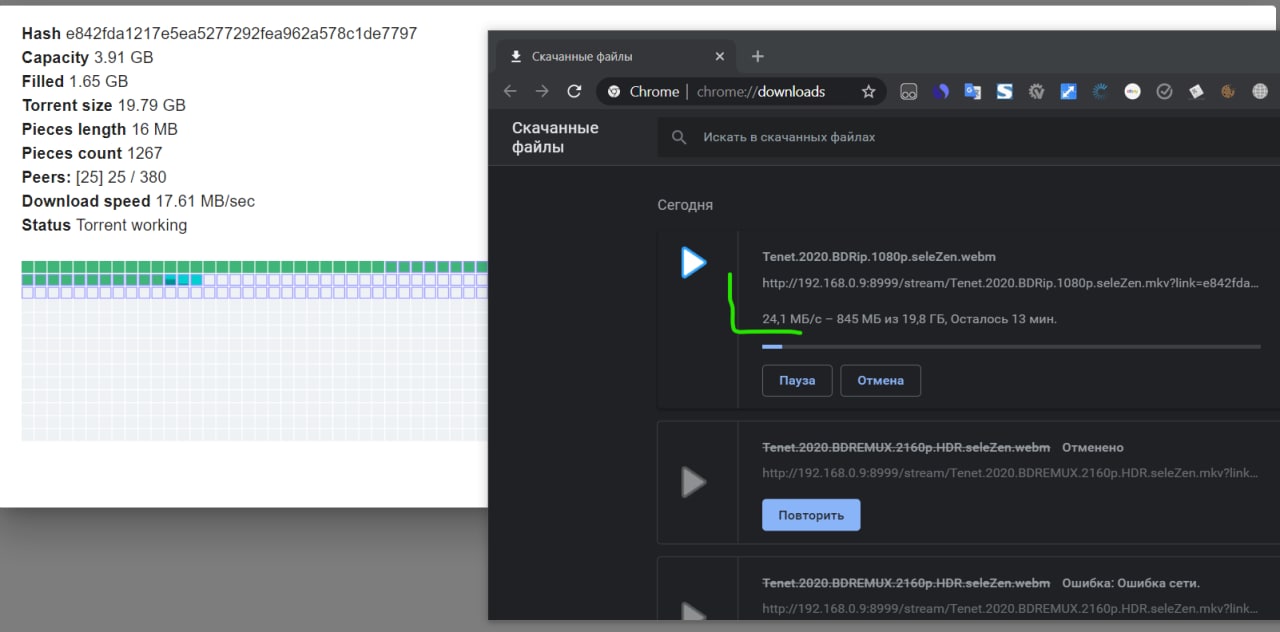The height and width of the screenshot is (632, 1280).
Task: Click the Сегодня date heading
Action: [x=685, y=205]
